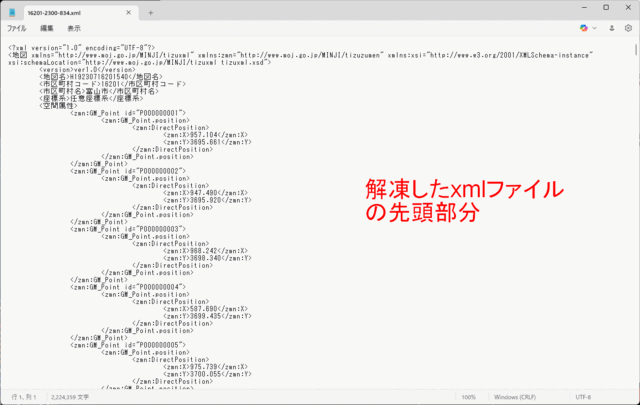Add a new tab with the plus button
This screenshot has height=405, width=640.
151,12
